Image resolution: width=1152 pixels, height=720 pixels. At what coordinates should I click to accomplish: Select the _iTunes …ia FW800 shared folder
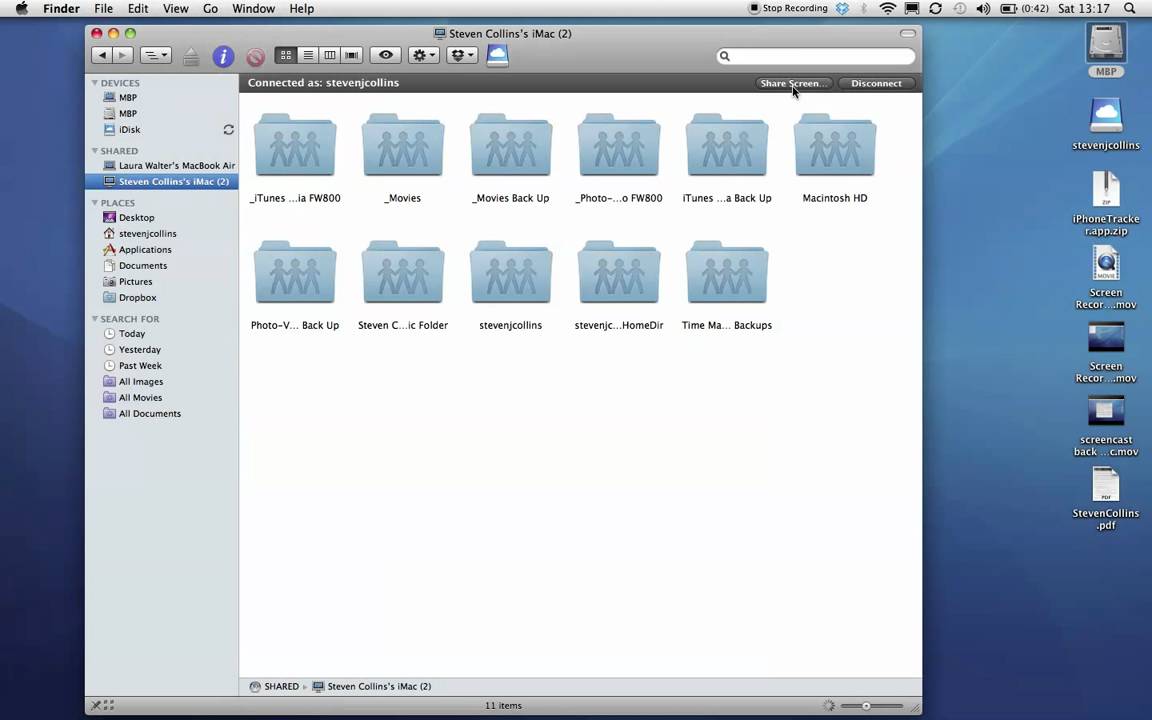click(x=295, y=145)
